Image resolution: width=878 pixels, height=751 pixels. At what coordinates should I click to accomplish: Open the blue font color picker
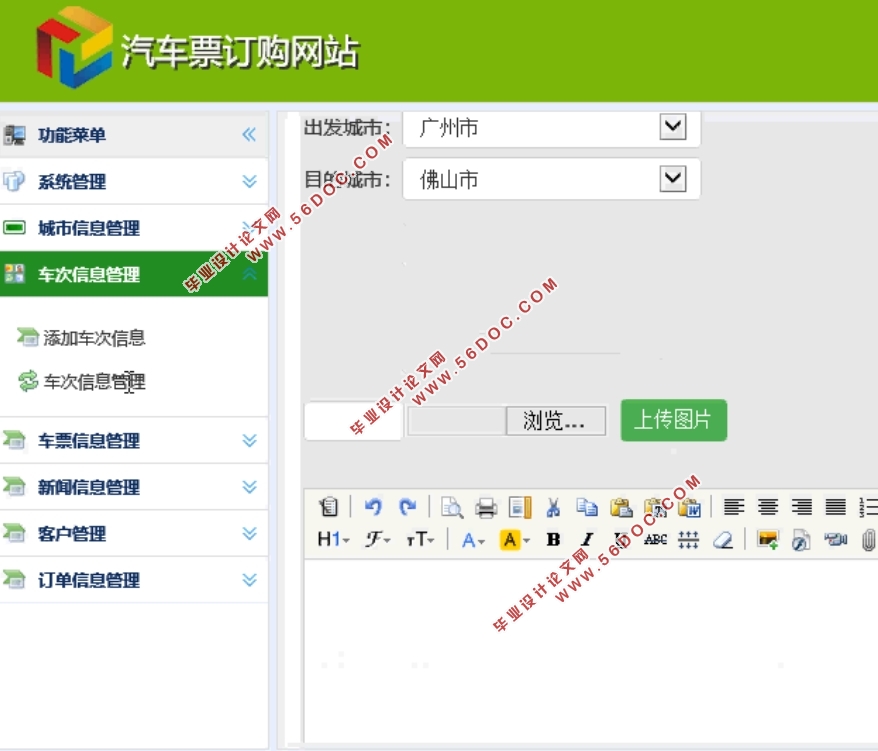(473, 540)
